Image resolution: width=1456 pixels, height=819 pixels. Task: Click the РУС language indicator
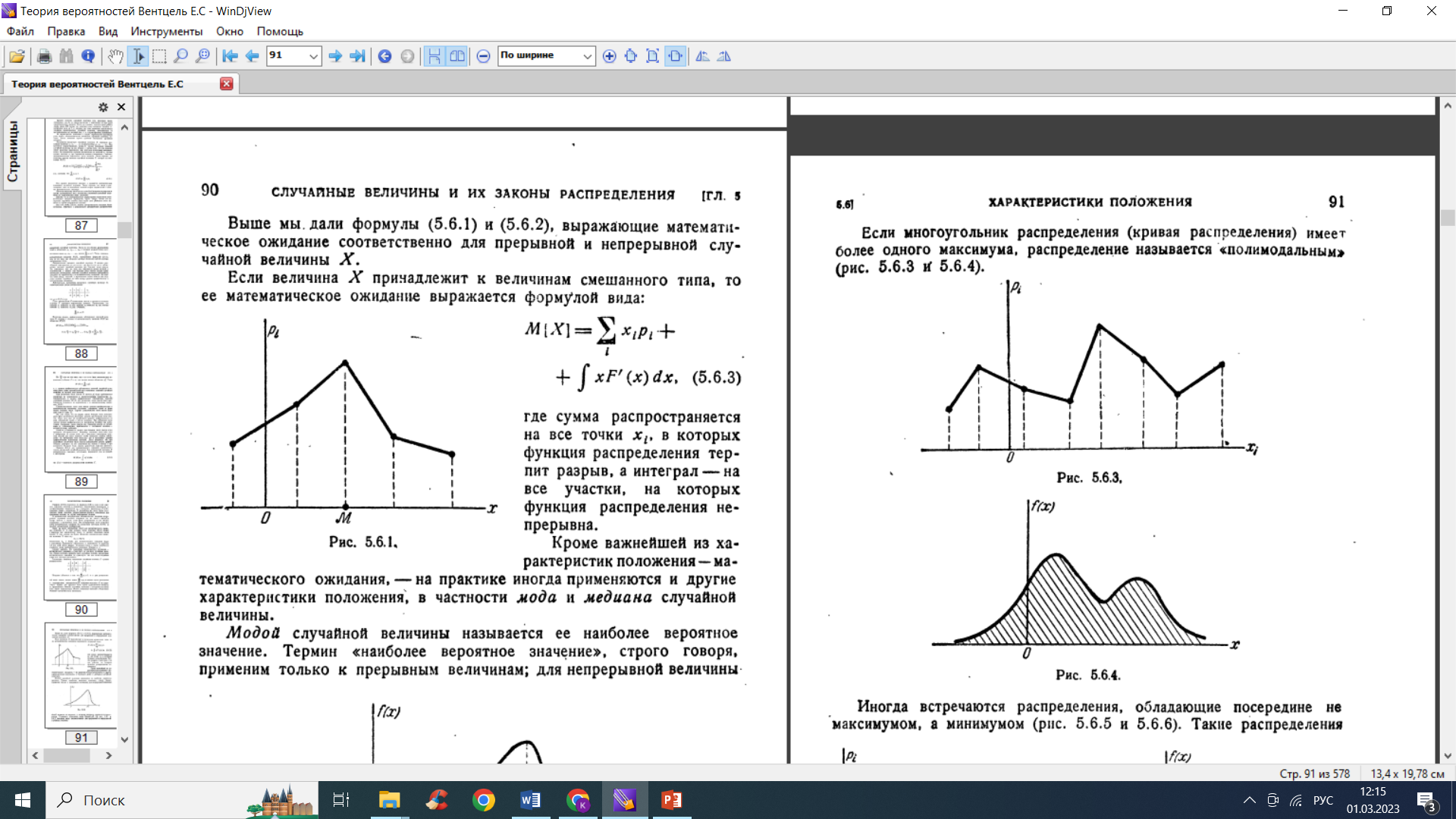click(x=1323, y=800)
